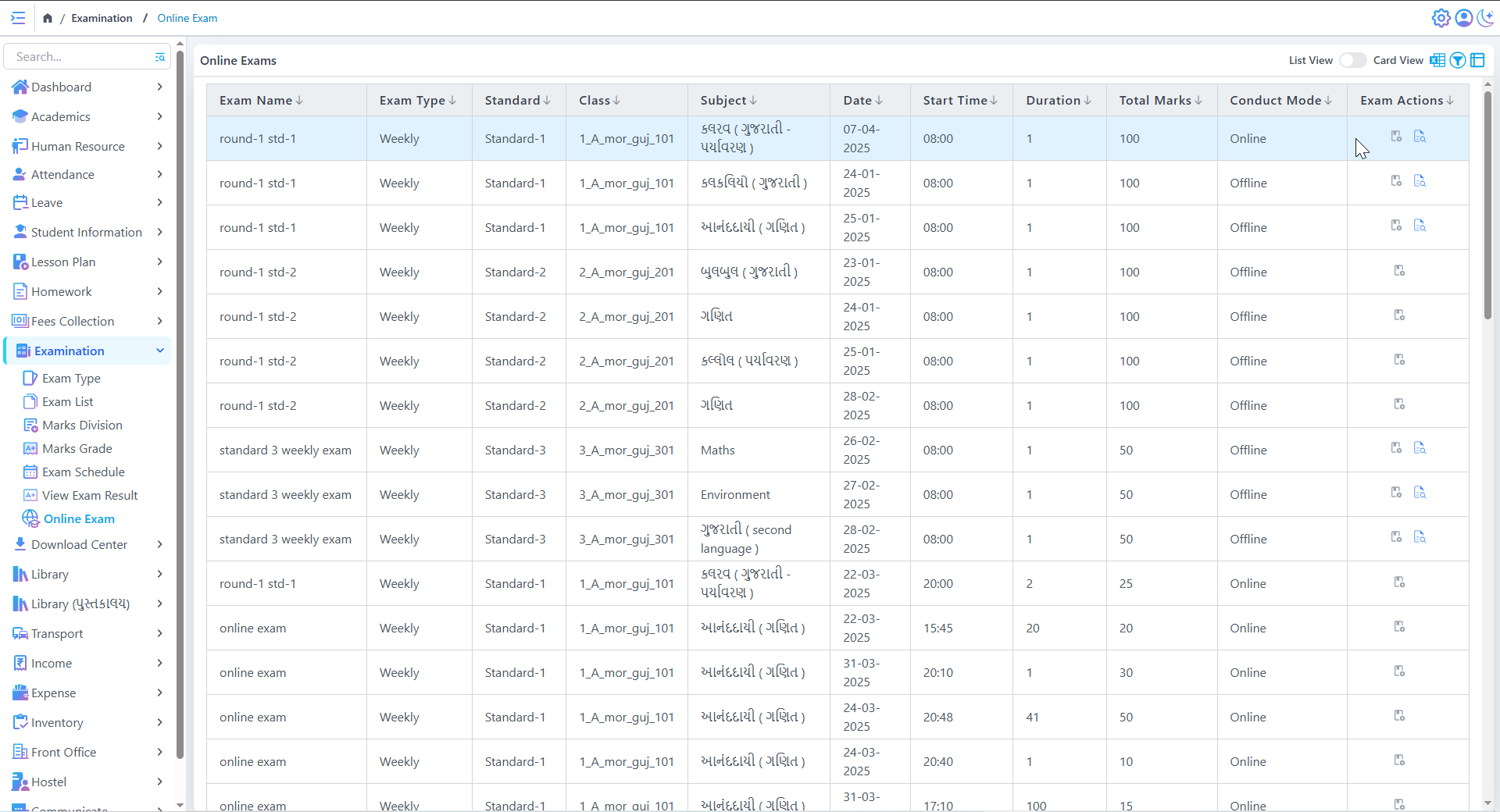This screenshot has height=812, width=1500.
Task: Open the column layout chooser icon
Action: pos(1477,60)
